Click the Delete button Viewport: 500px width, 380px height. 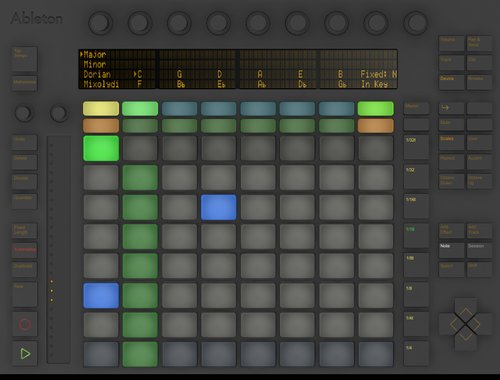(25, 162)
